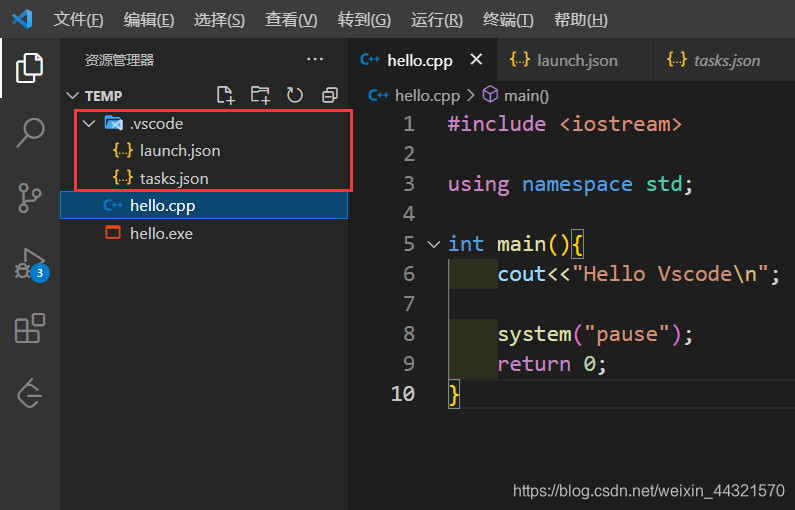
Task: Select hello.cpp in the file tree
Action: click(204, 205)
